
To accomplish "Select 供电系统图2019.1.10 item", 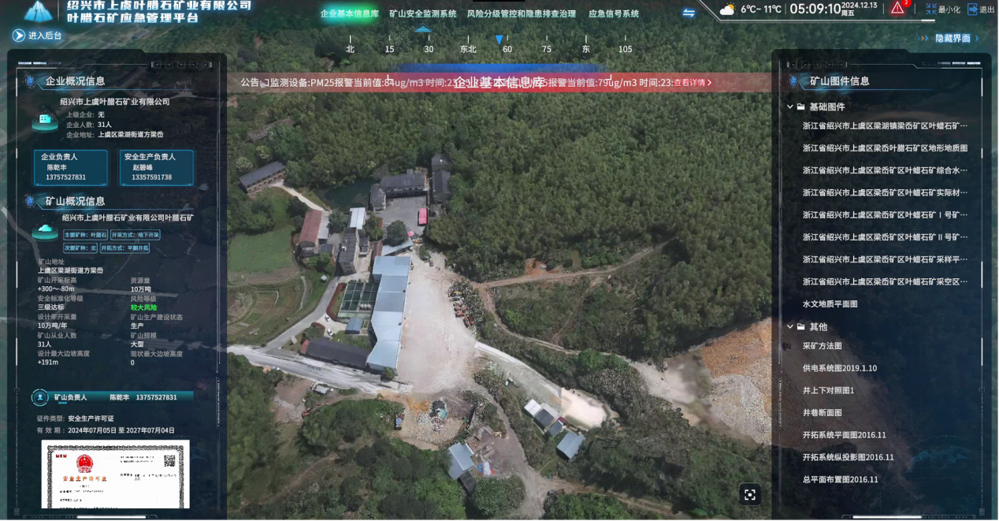I will coord(839,369).
